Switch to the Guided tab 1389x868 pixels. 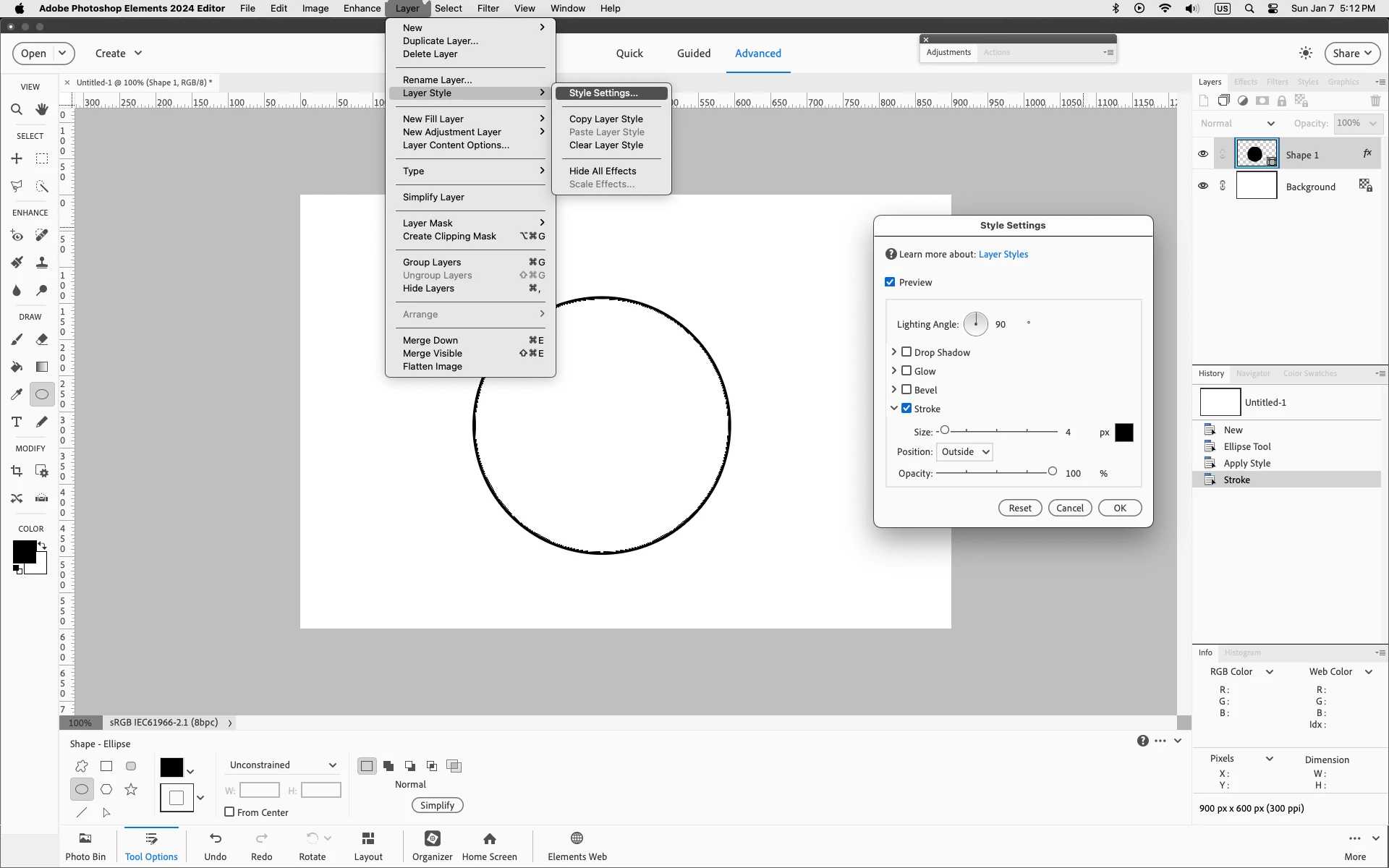[693, 54]
